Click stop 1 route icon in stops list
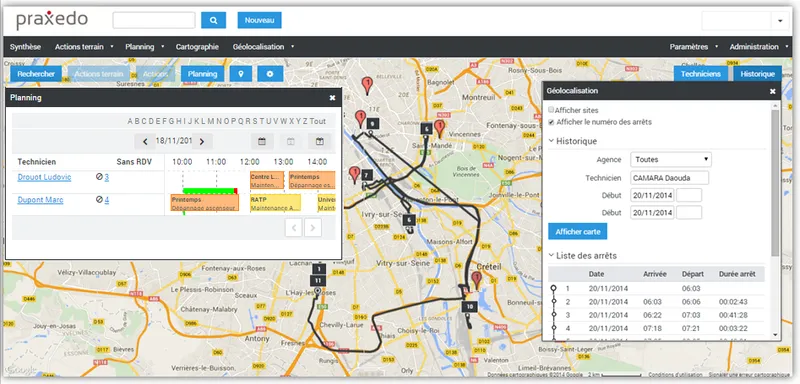The height and width of the screenshot is (384, 800). (554, 289)
